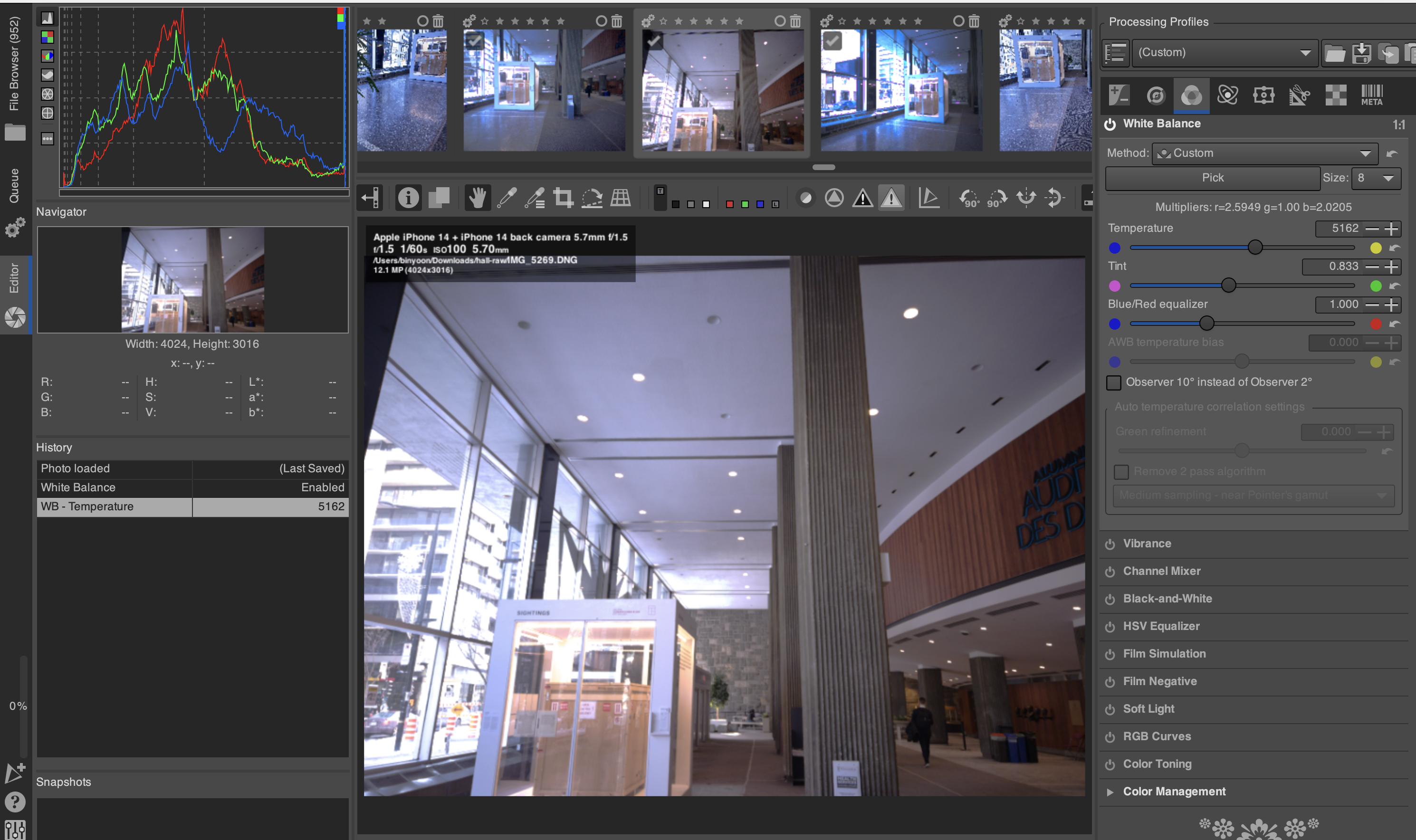Screen dimensions: 1416x840
Task: Click the Pick white balance button
Action: (1212, 178)
